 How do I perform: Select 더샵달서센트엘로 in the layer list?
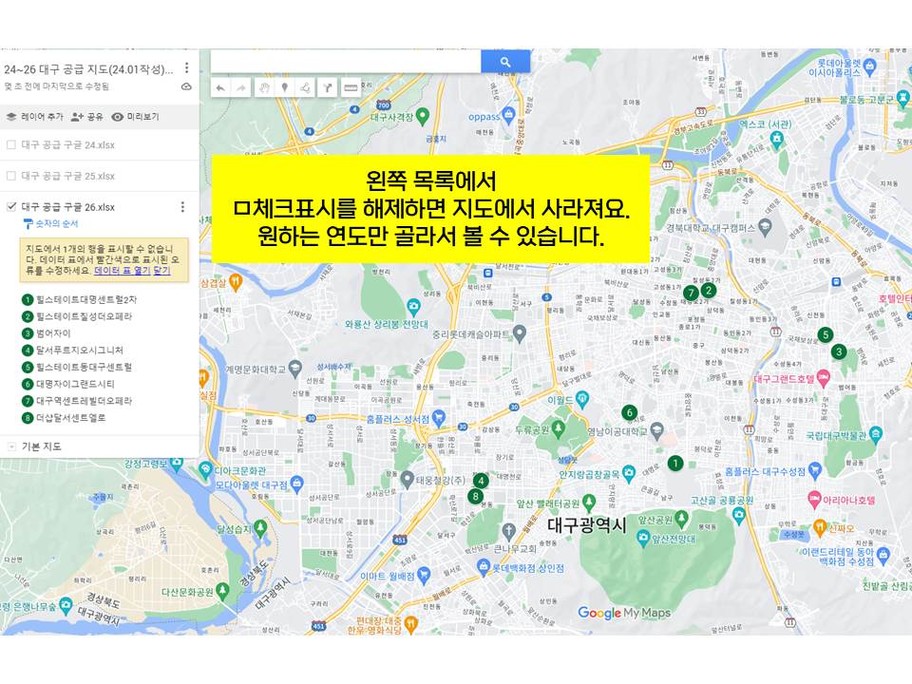[64, 418]
